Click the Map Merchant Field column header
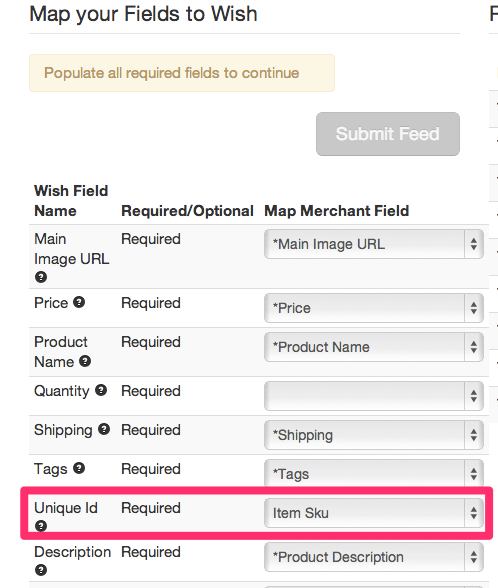This screenshot has height=588, width=498. pos(337,211)
